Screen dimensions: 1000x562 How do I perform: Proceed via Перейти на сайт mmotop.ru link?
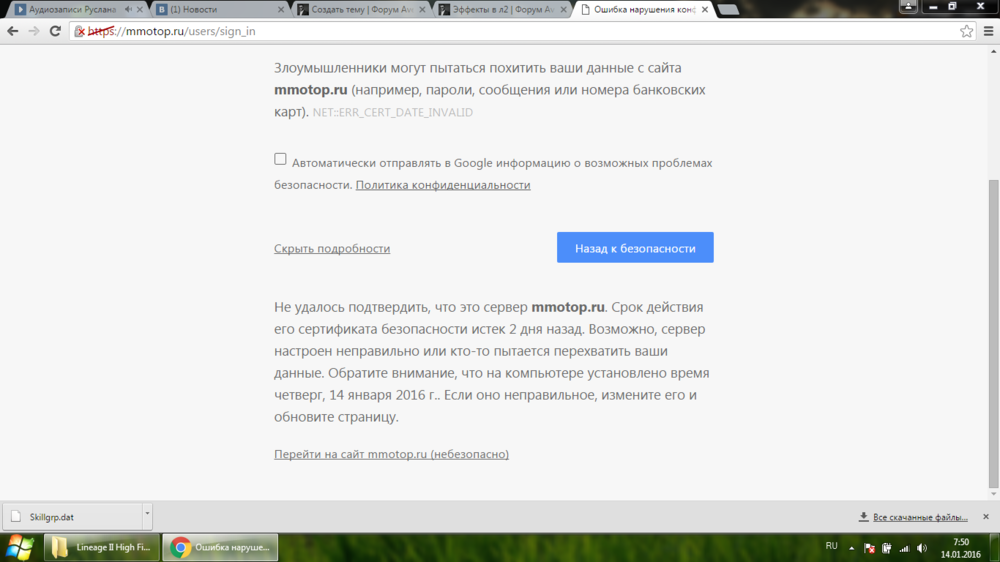point(391,454)
